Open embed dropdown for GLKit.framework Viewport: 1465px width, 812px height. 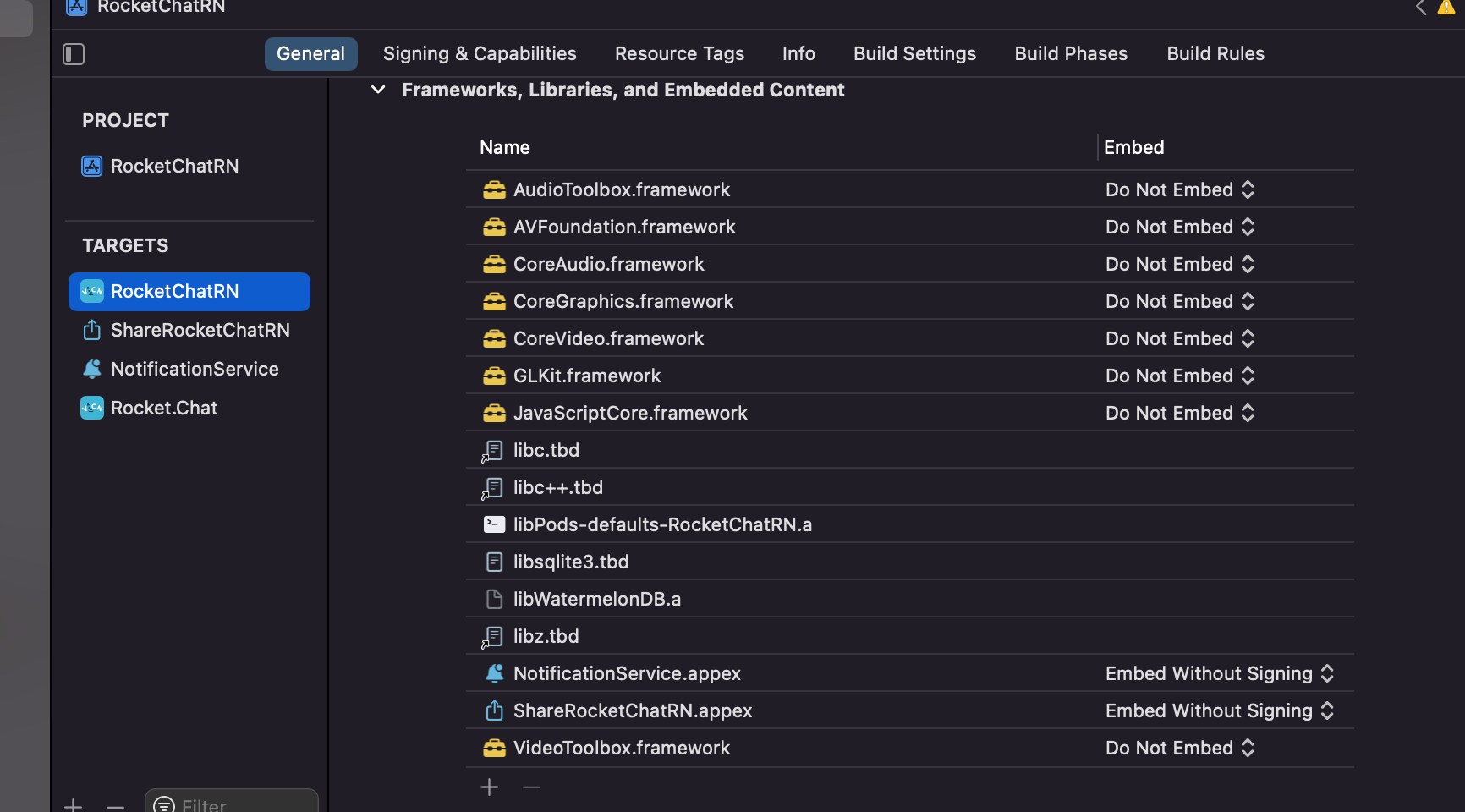pyautogui.click(x=1180, y=376)
